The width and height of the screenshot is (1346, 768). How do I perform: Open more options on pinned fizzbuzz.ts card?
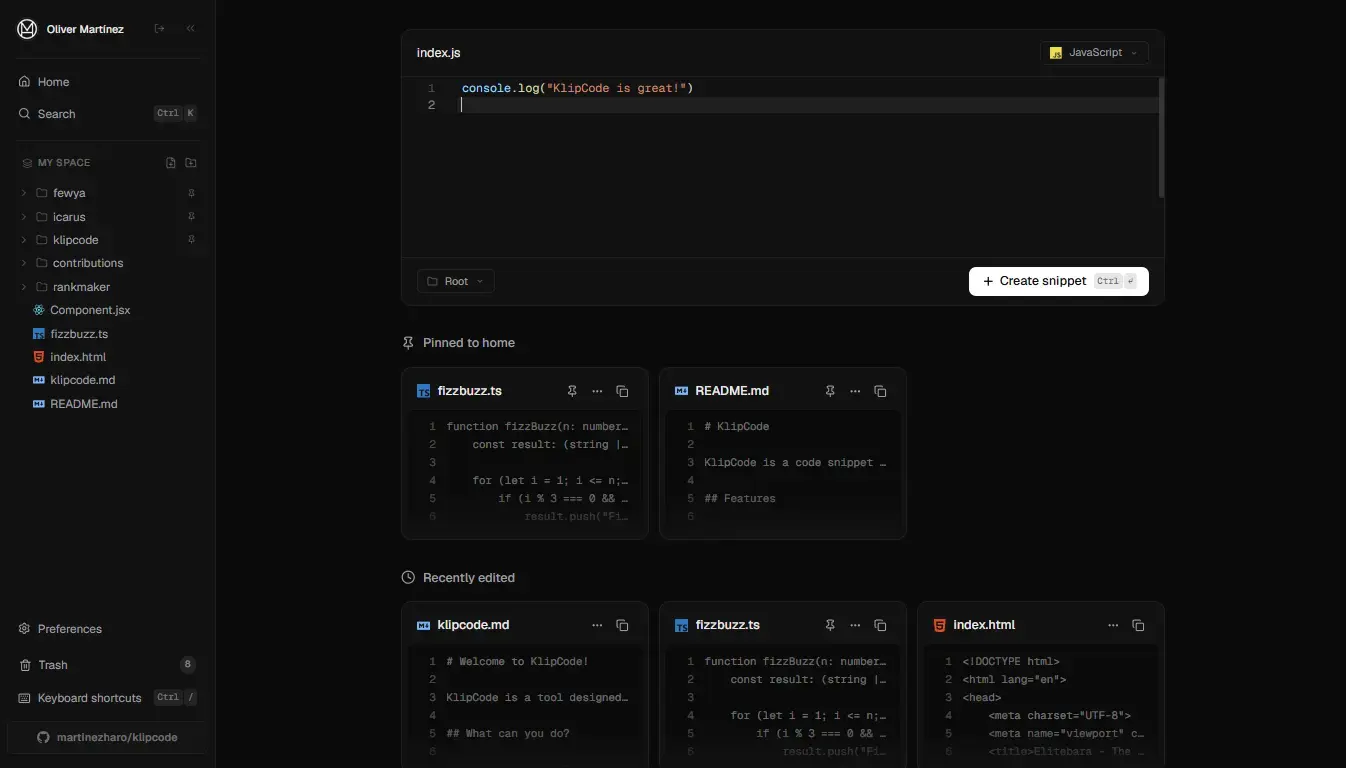597,391
